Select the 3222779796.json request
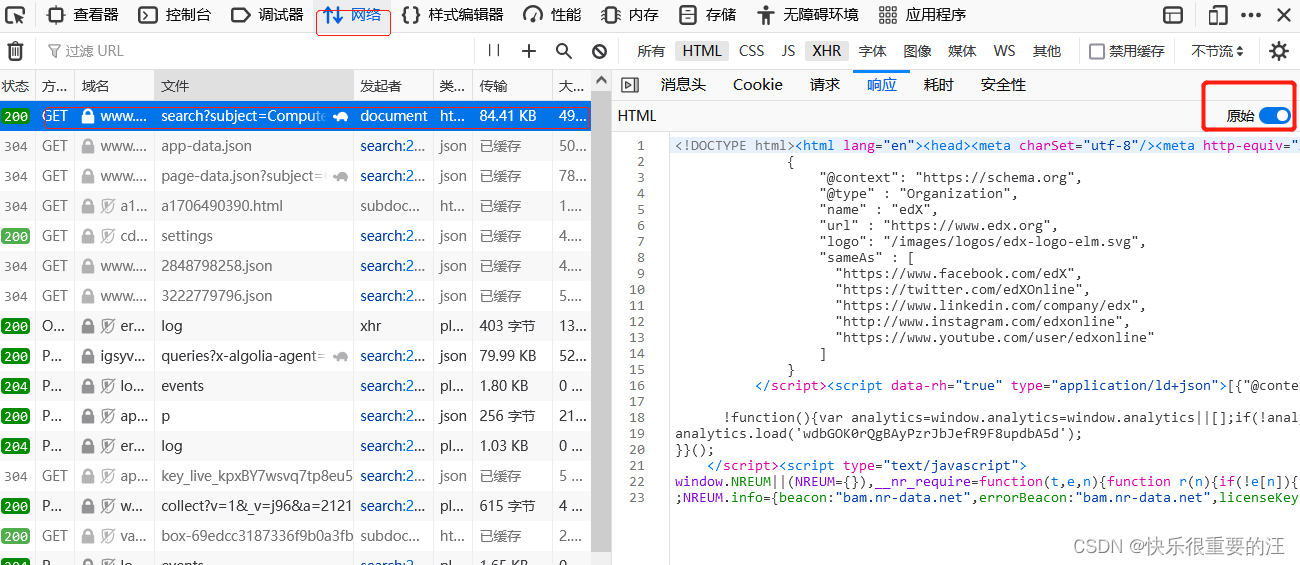The height and width of the screenshot is (565, 1300). tap(295, 296)
